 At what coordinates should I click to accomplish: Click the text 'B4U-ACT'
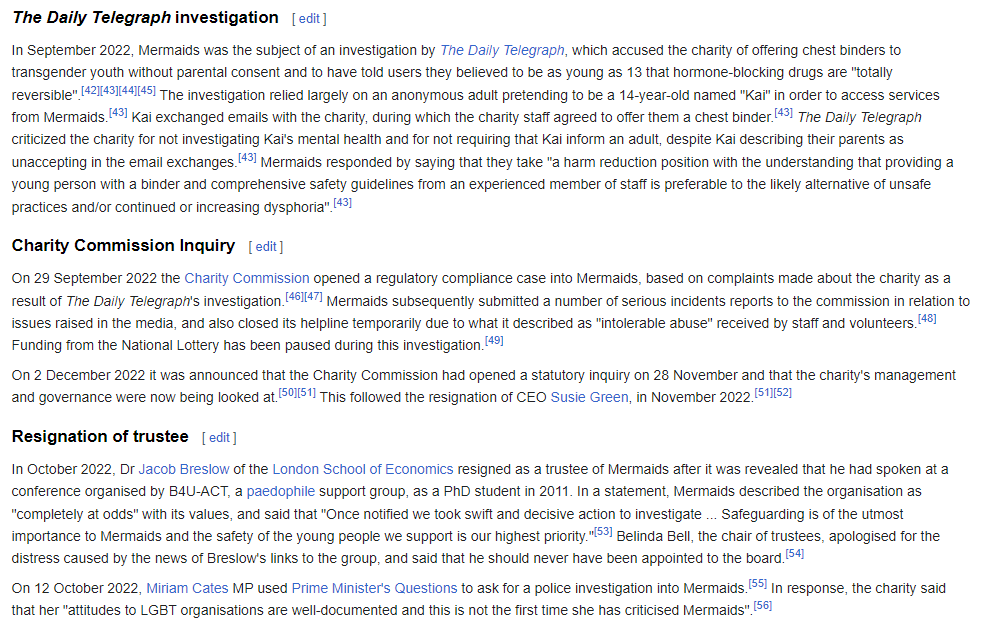(199, 492)
